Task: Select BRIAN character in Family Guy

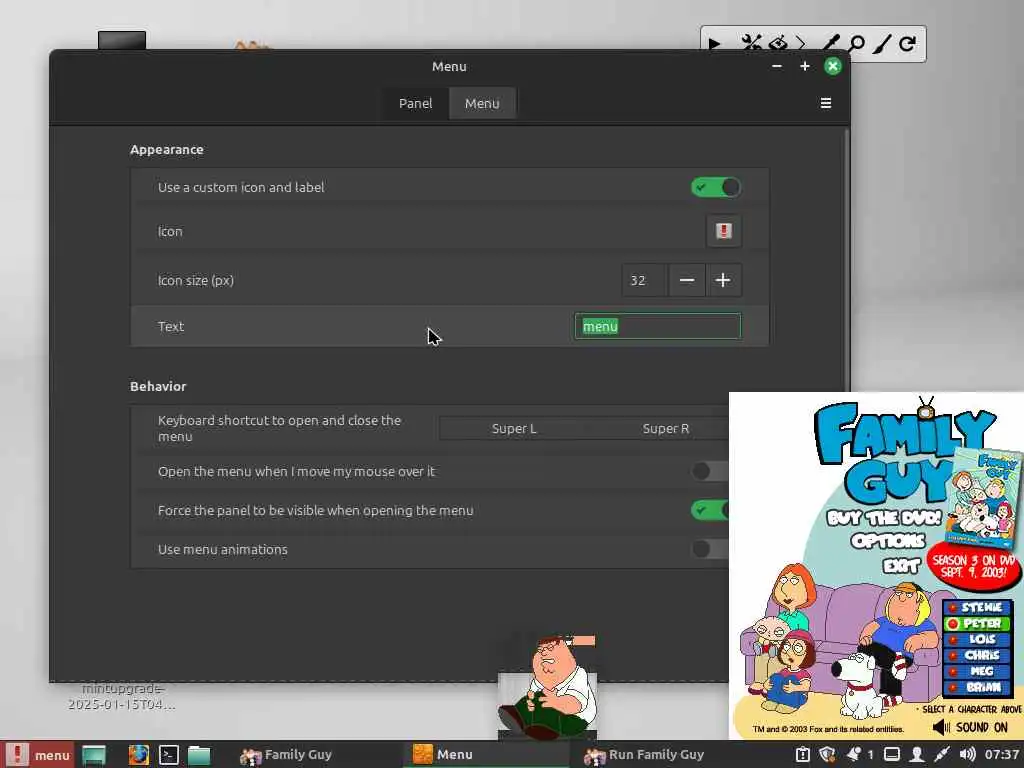Action: tap(977, 687)
